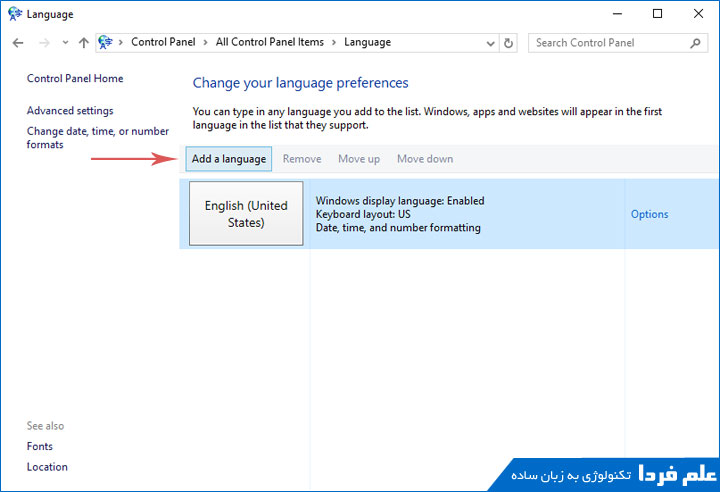Click Add a language

[229, 159]
